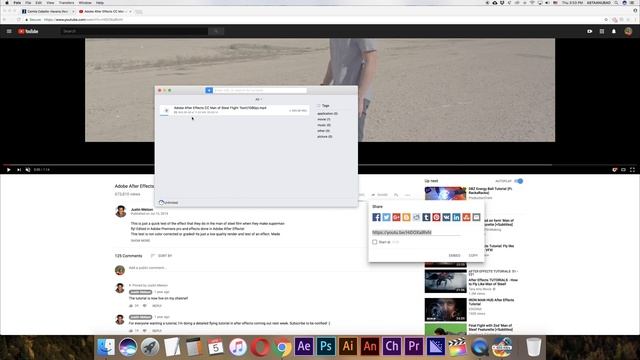640x360 pixels.
Task: Mute the video volume
Action: coord(28,170)
